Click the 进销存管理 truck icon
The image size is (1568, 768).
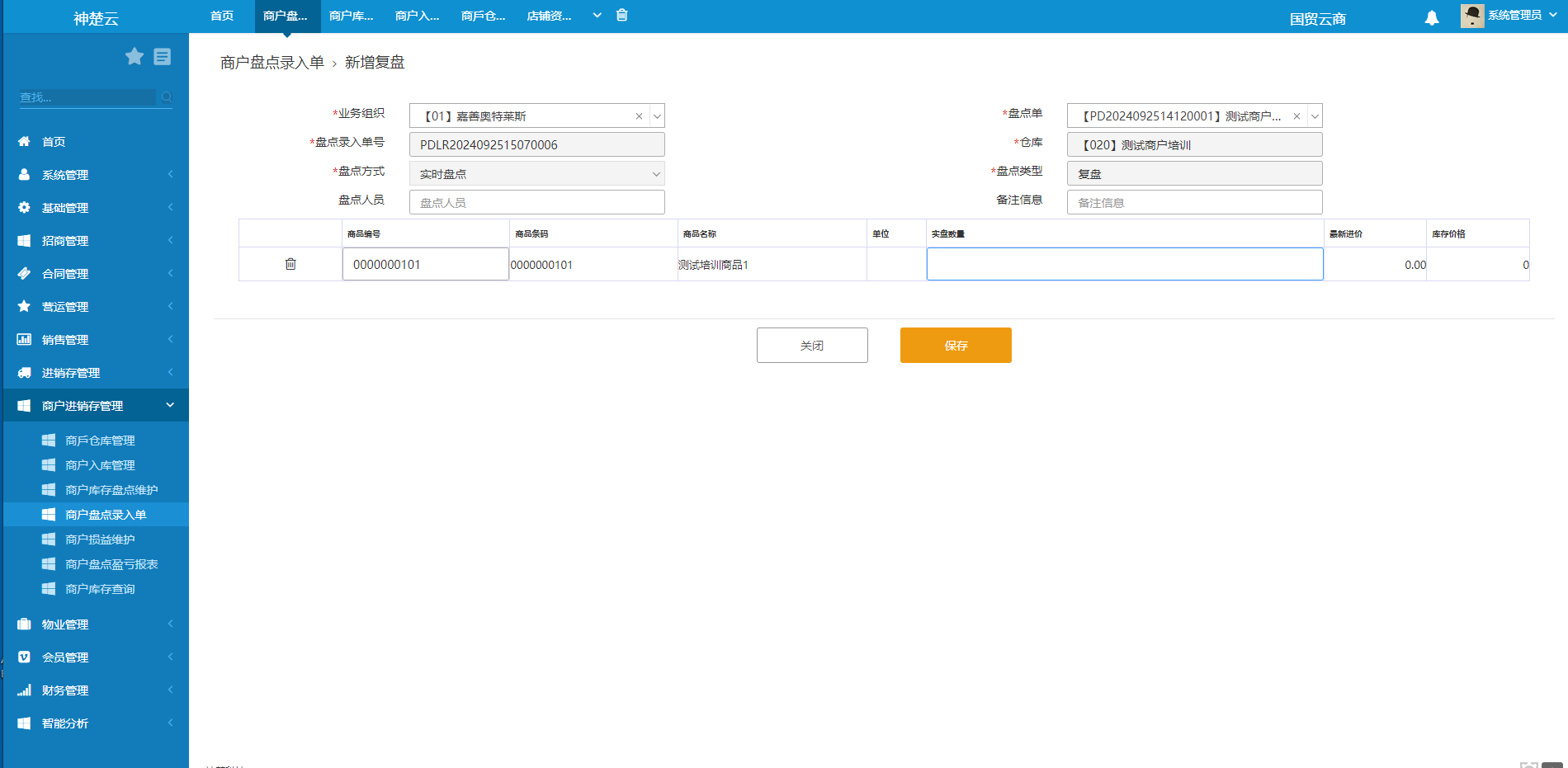click(x=24, y=372)
